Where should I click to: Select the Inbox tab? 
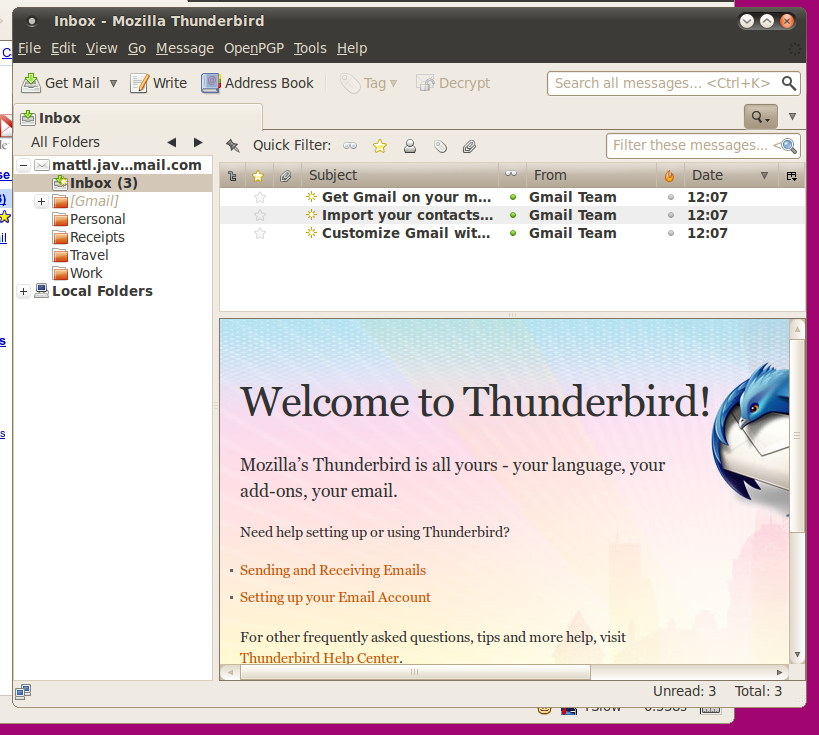tap(138, 118)
